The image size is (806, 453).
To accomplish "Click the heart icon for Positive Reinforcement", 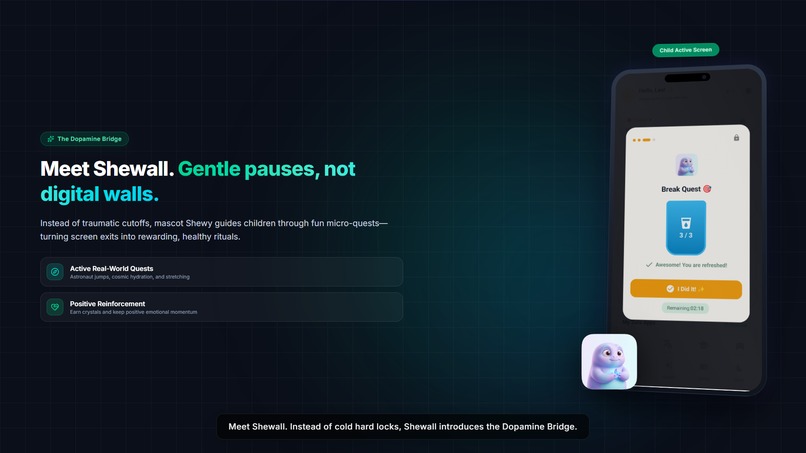I will point(55,307).
